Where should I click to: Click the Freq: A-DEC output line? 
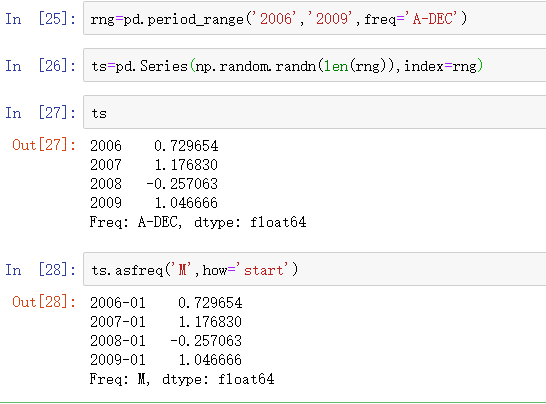tap(198, 222)
